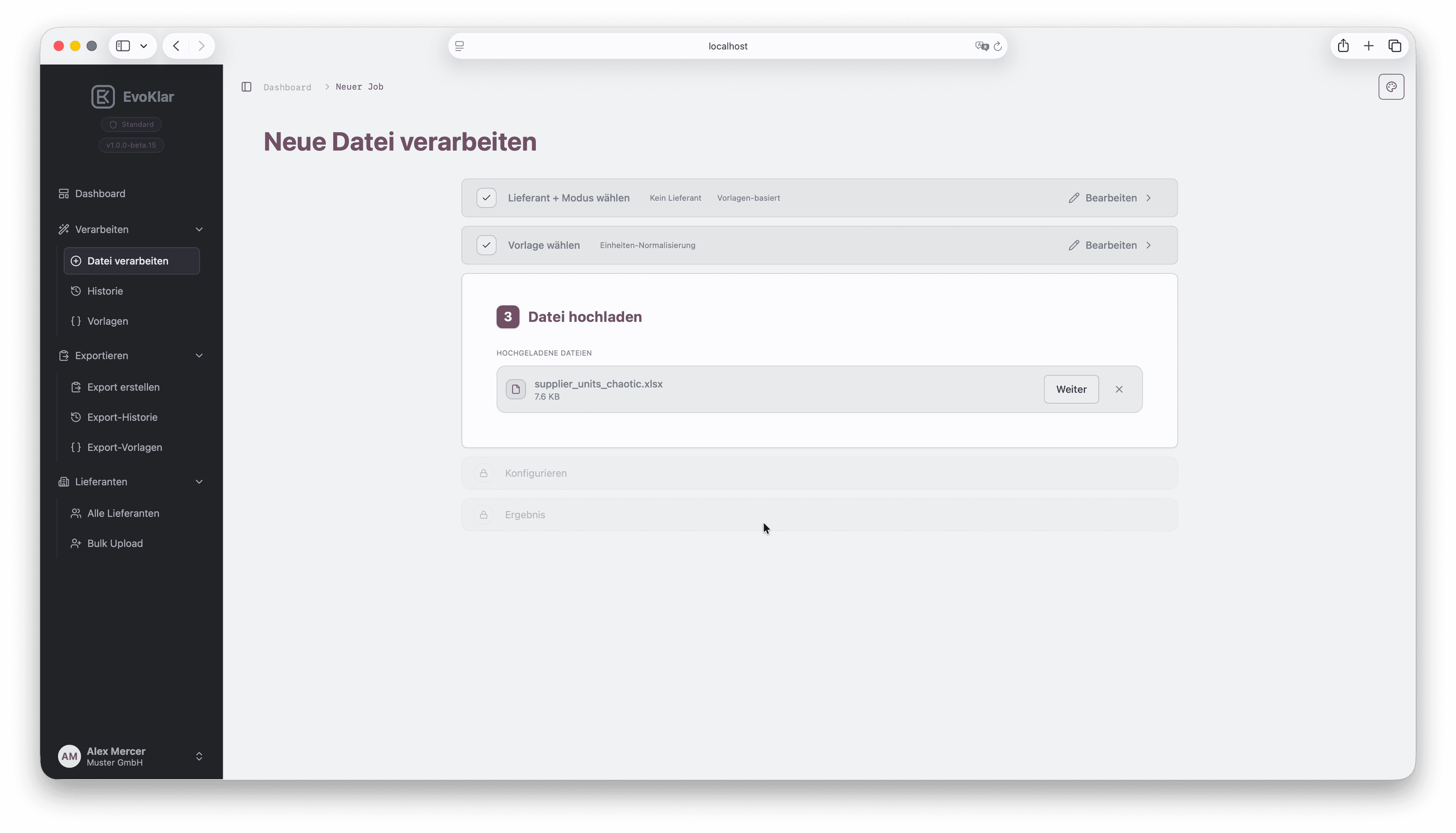
Task: Navigate to Dashboard via breadcrumb
Action: (287, 86)
